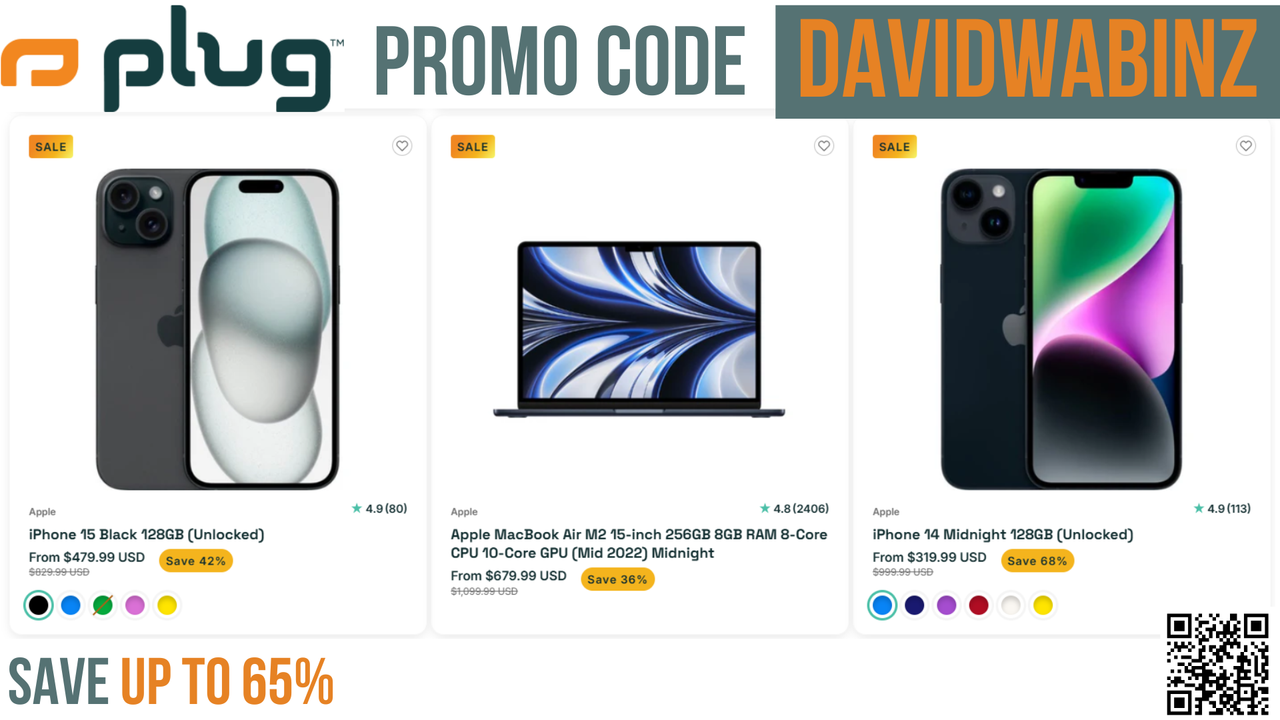Image resolution: width=1280 pixels, height=720 pixels.
Task: Click the SALE badge on MacBook Air card
Action: click(x=473, y=147)
